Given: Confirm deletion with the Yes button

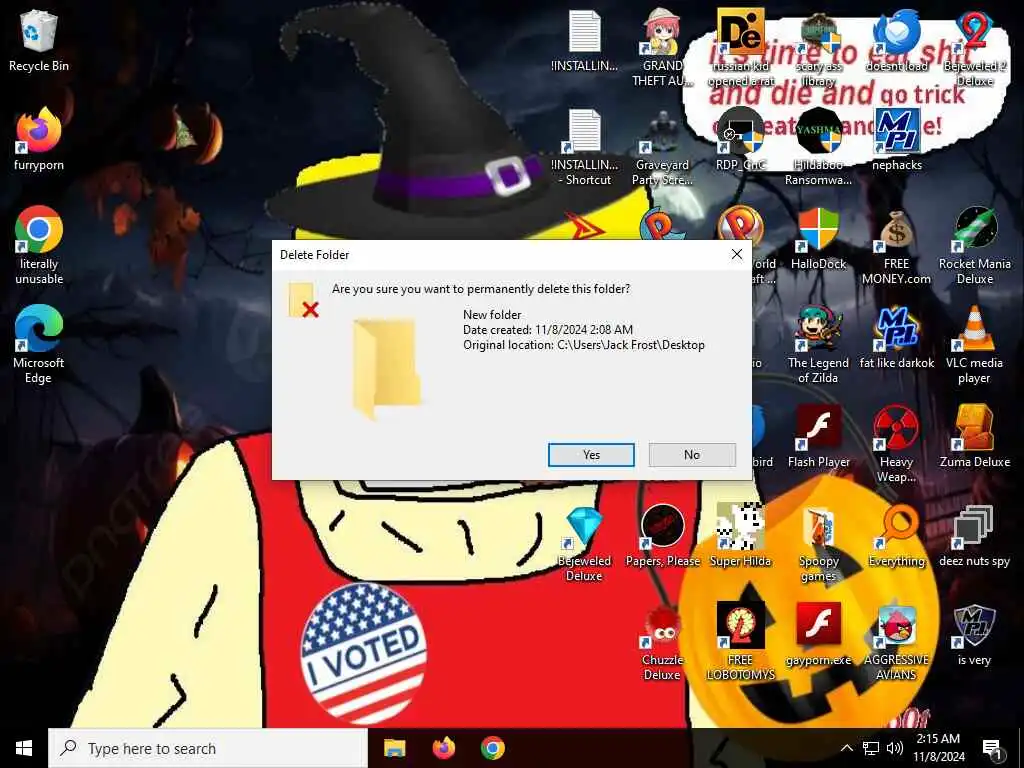Looking at the screenshot, I should coord(591,455).
